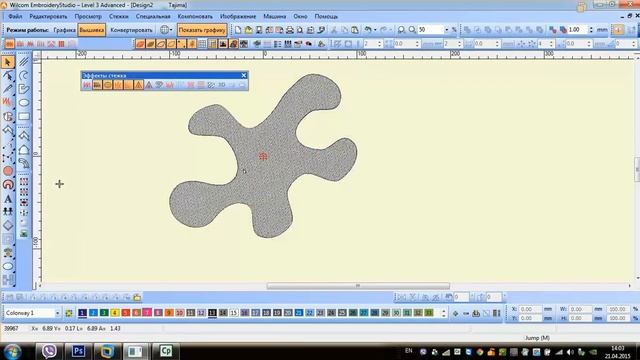Click the first orange leaf view icon
Image resolution: width=640 pixels, height=360 pixels.
140,44
